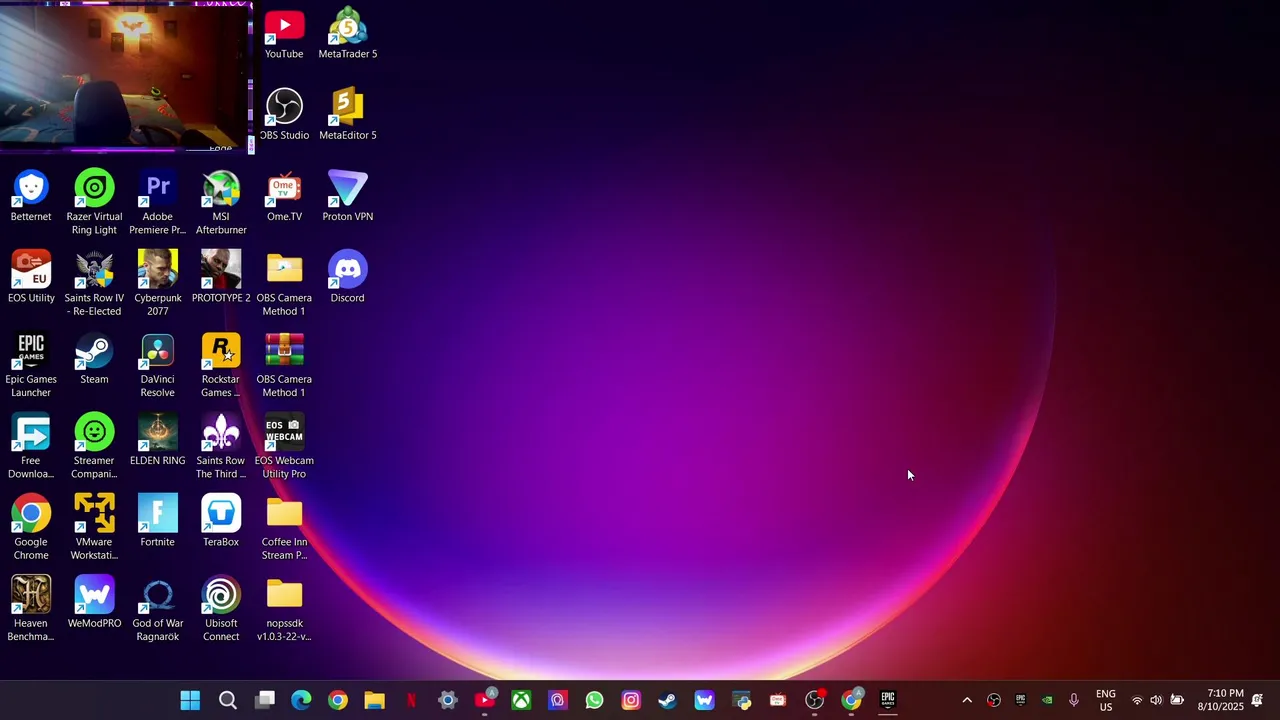
Task: Open File Explorer from the taskbar
Action: [374, 700]
